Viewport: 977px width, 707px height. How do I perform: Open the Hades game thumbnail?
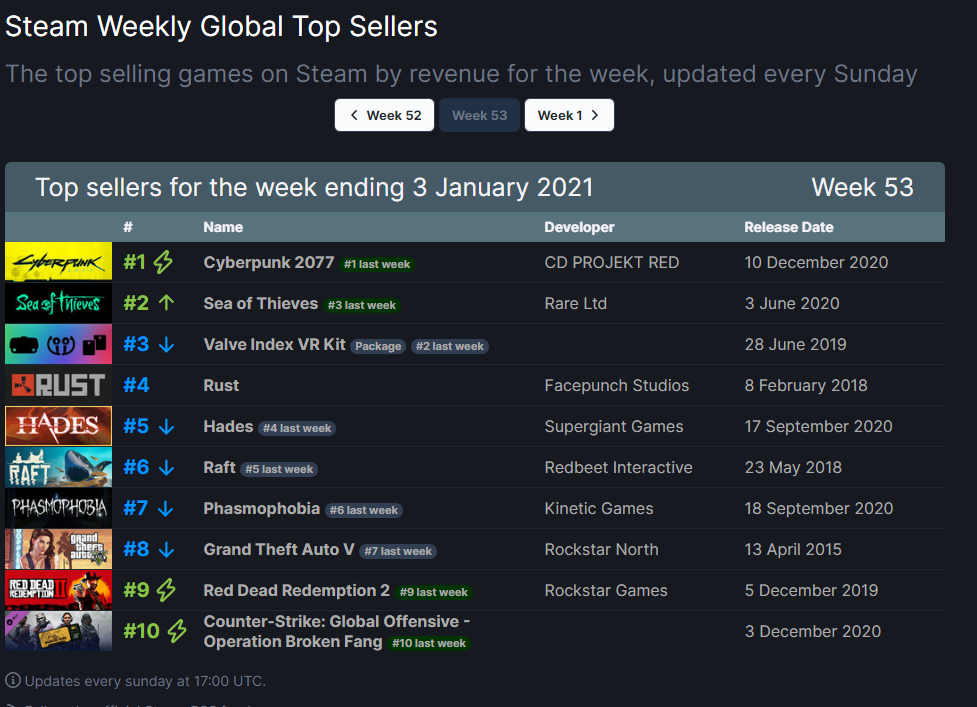coord(59,426)
